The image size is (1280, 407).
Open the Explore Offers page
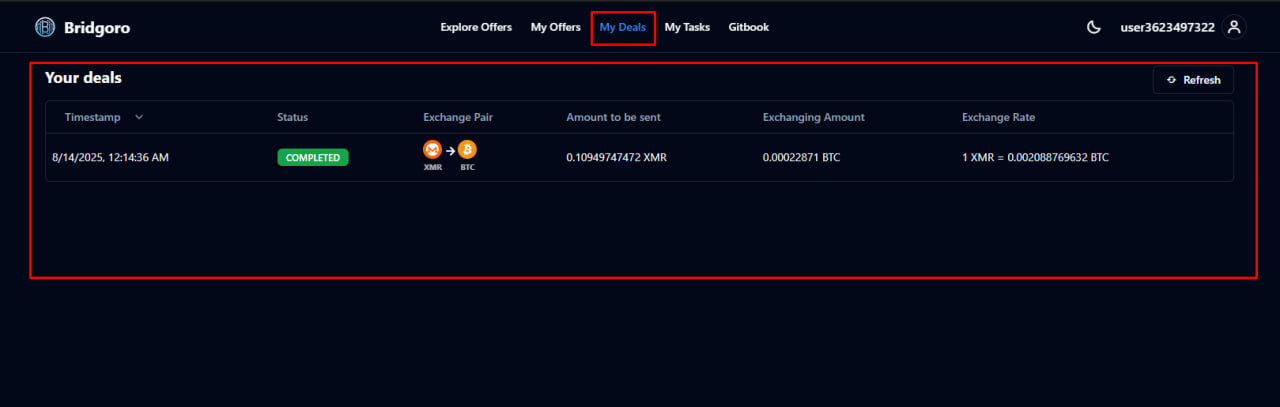pyautogui.click(x=476, y=28)
